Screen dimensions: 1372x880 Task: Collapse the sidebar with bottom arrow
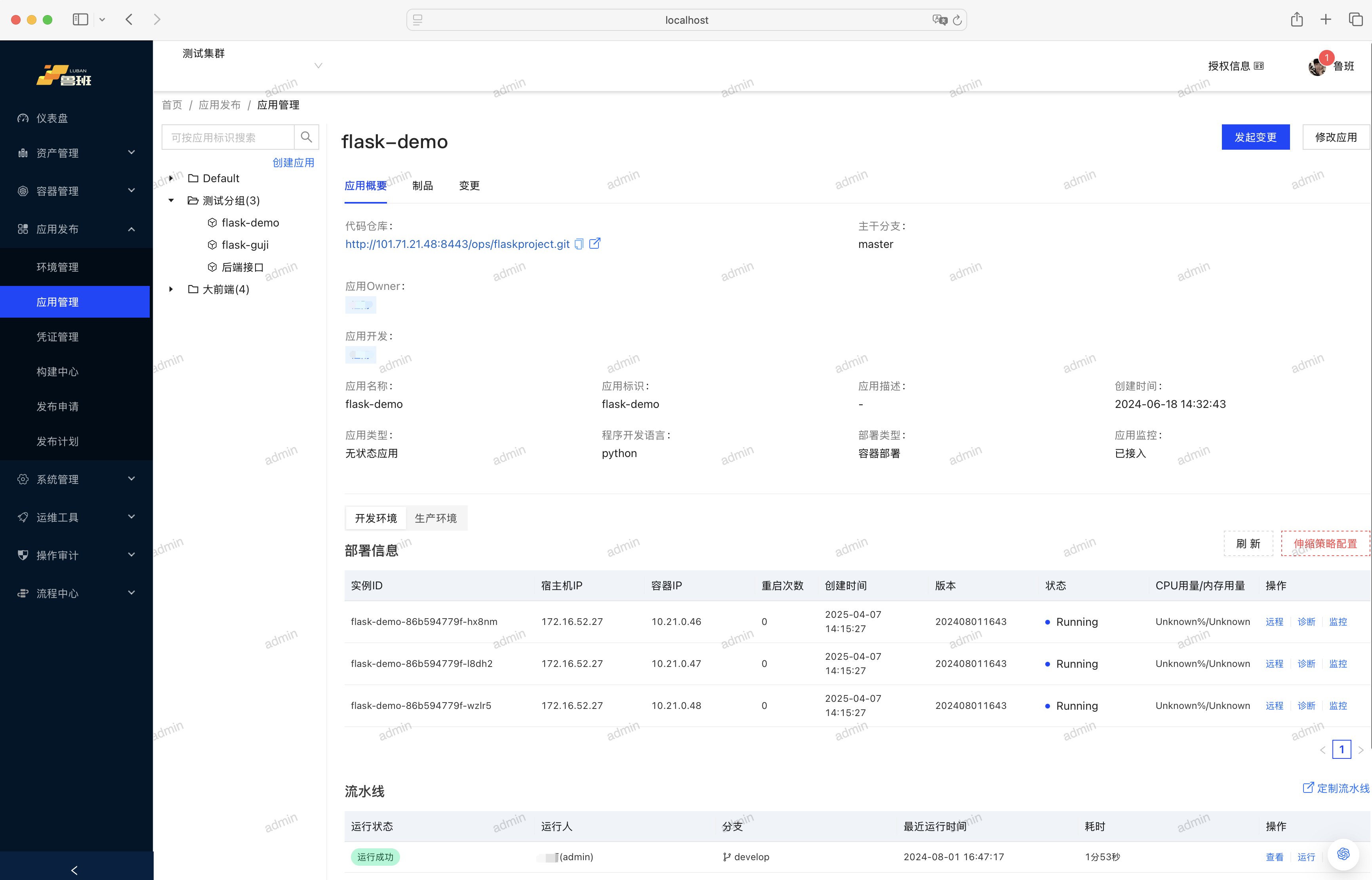[75, 870]
